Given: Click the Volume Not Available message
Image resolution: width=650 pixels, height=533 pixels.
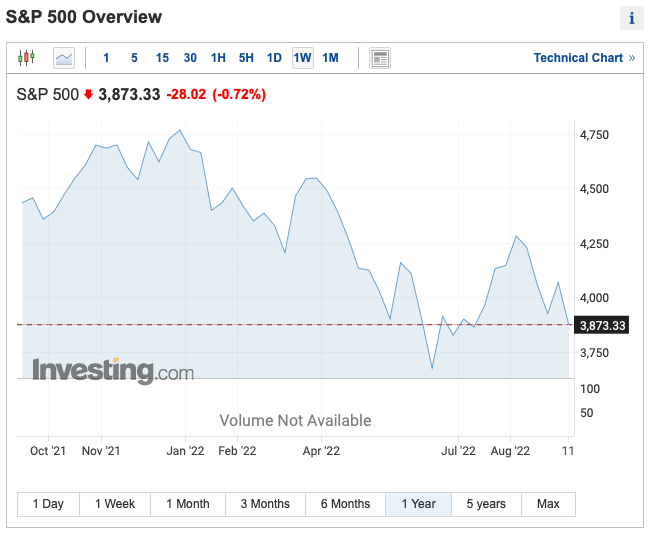Looking at the screenshot, I should coord(295,421).
